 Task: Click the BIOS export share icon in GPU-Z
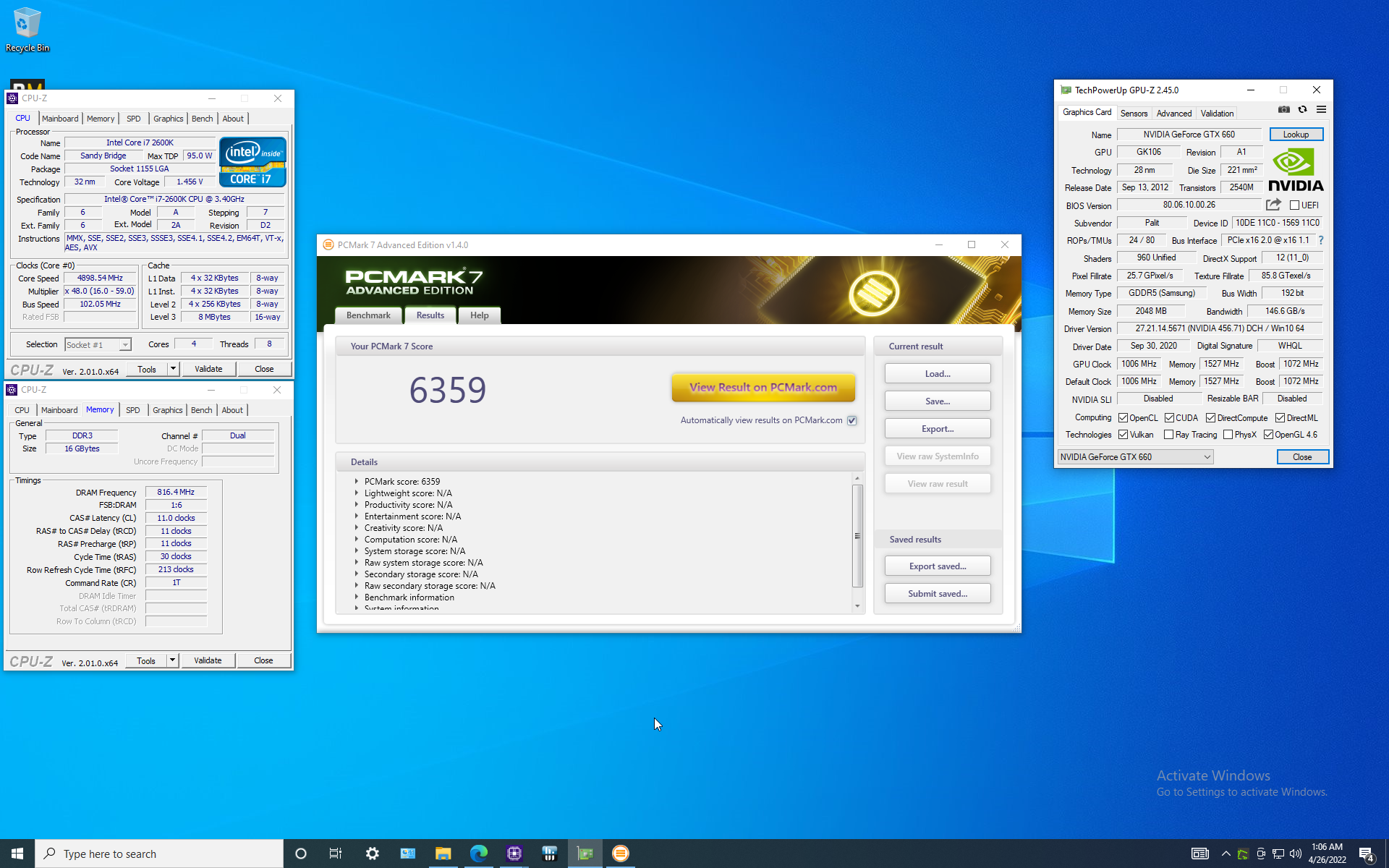click(x=1273, y=205)
